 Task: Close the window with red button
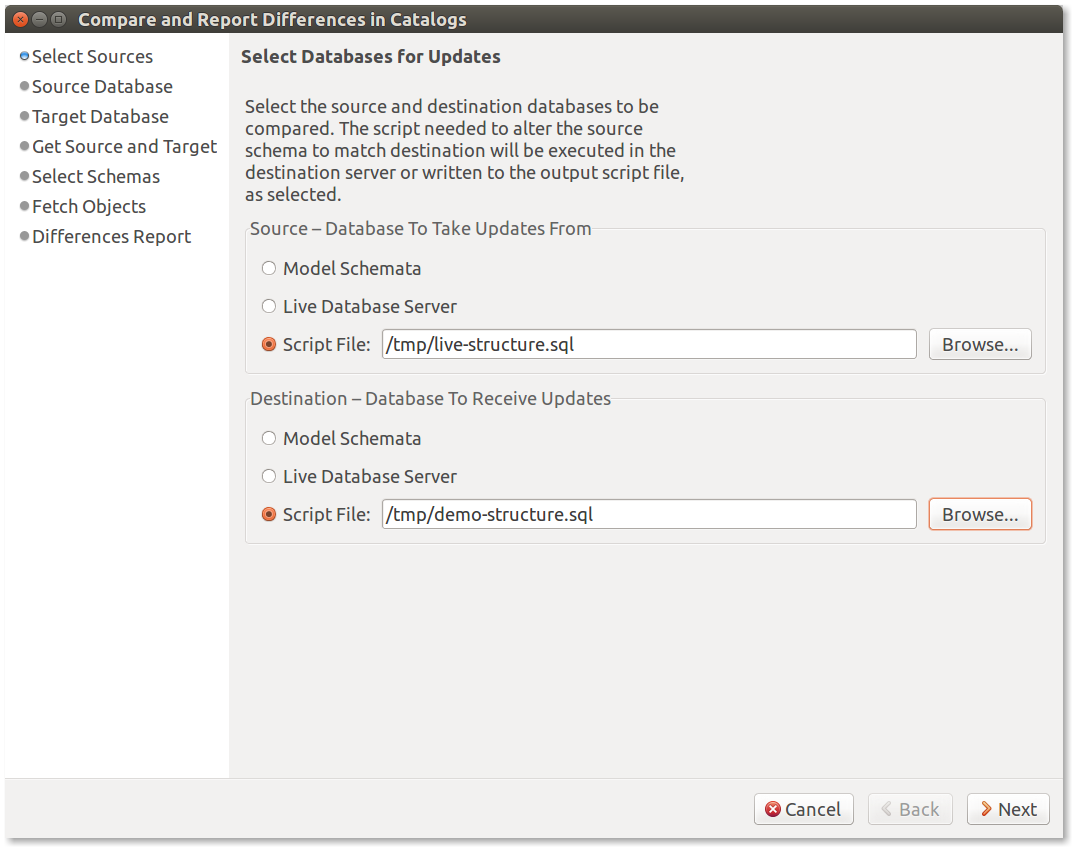(x=21, y=19)
